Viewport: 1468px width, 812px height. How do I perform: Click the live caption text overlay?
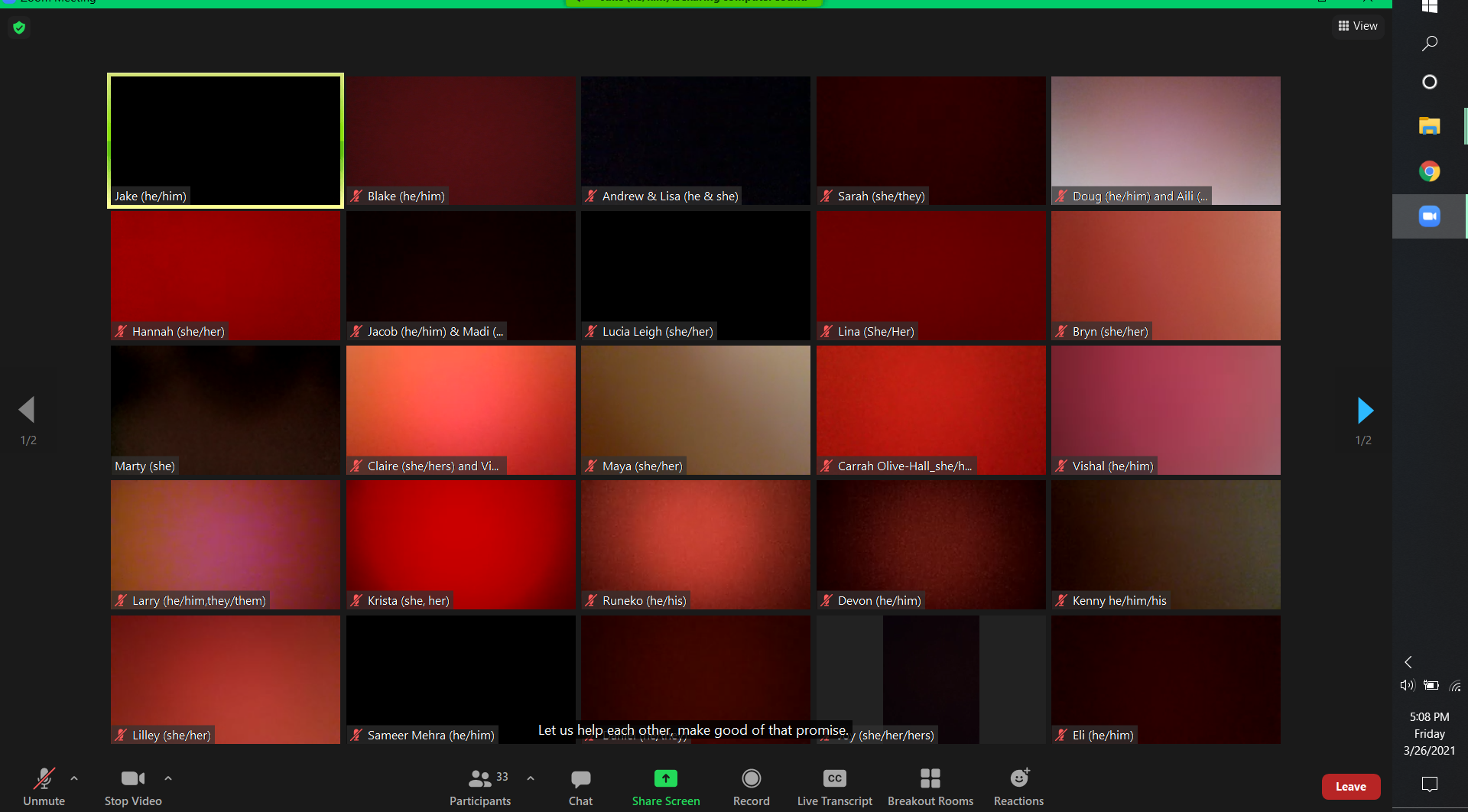click(x=693, y=730)
